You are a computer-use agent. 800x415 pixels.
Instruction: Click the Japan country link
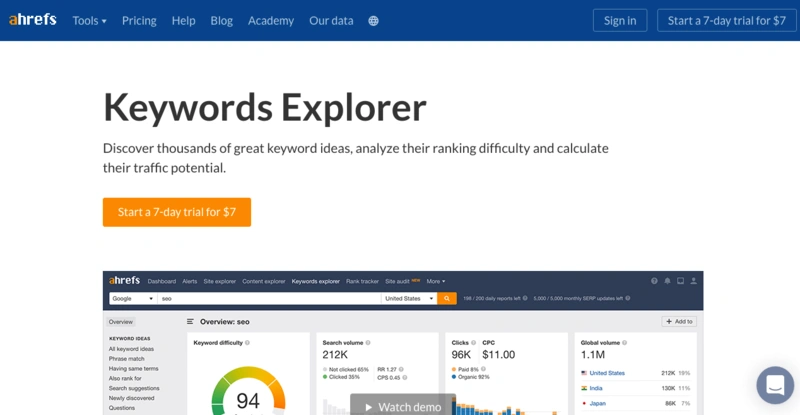(x=597, y=403)
